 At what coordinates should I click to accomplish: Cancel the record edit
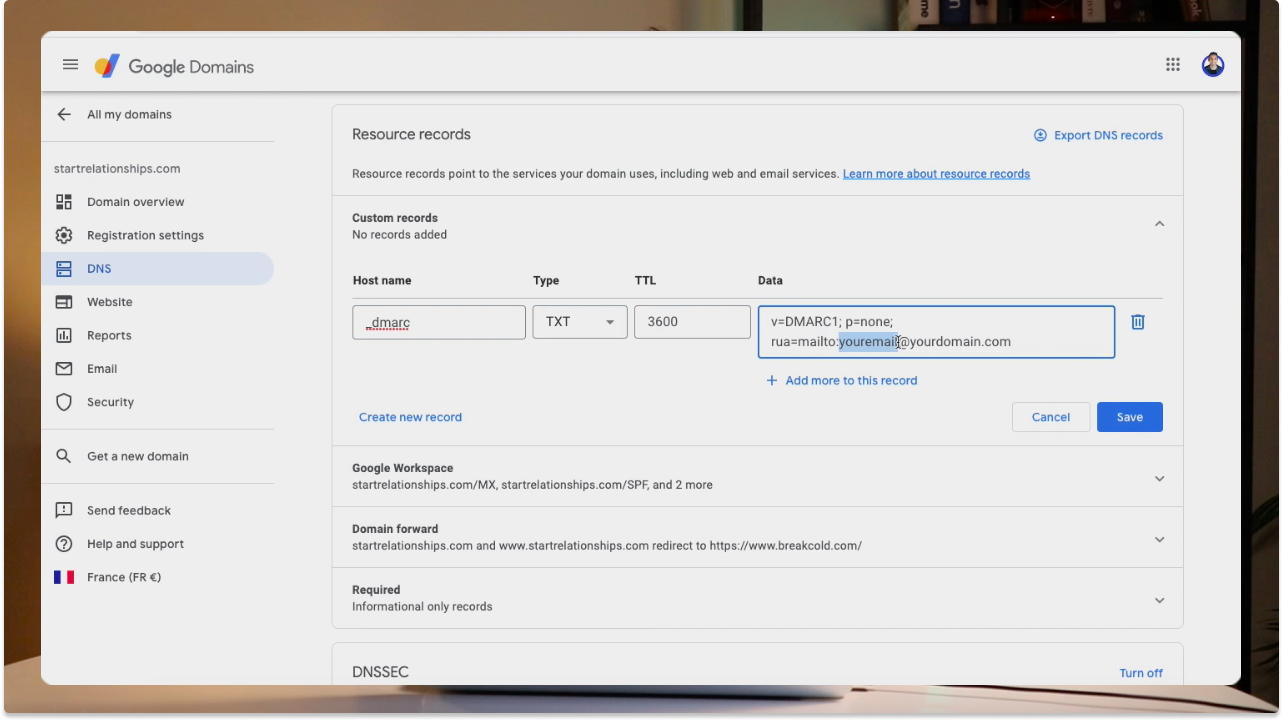[x=1051, y=417]
